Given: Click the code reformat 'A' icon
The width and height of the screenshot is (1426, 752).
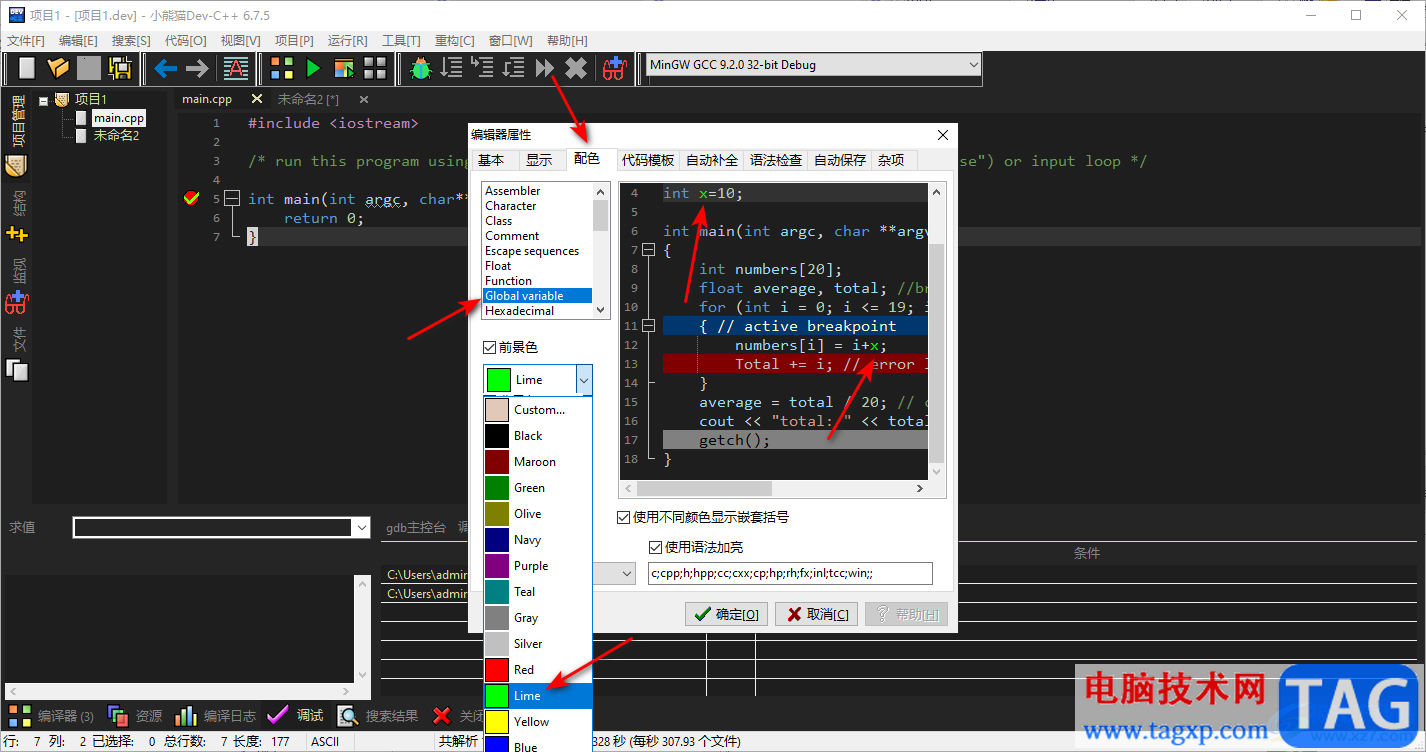Looking at the screenshot, I should coord(236,68).
